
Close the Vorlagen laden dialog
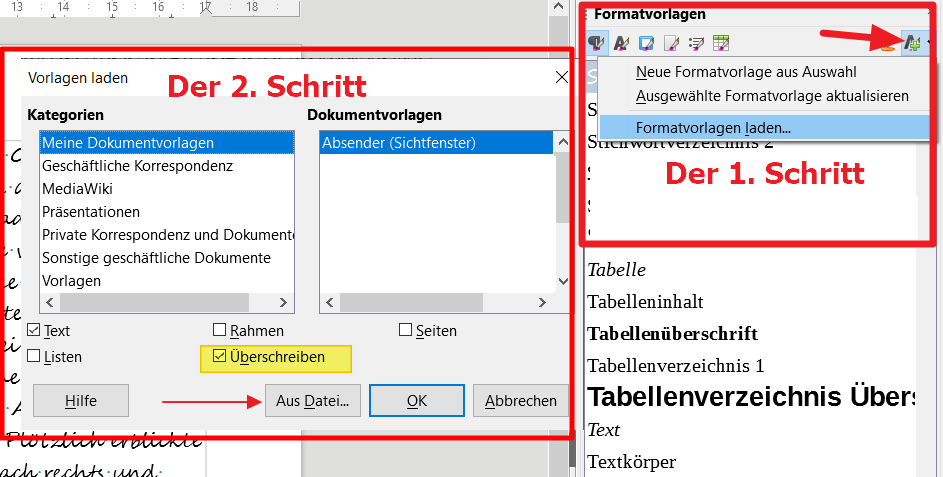[561, 78]
